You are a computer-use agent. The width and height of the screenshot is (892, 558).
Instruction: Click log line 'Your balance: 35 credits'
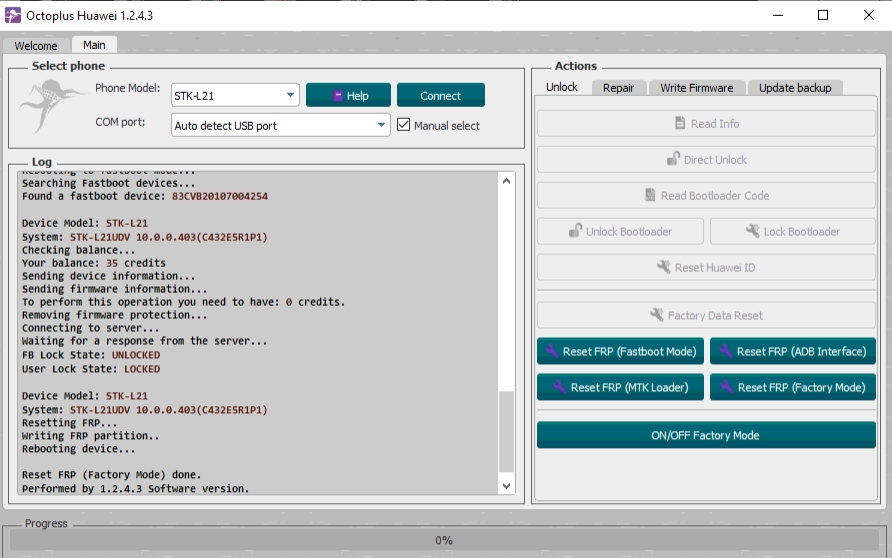click(x=94, y=263)
